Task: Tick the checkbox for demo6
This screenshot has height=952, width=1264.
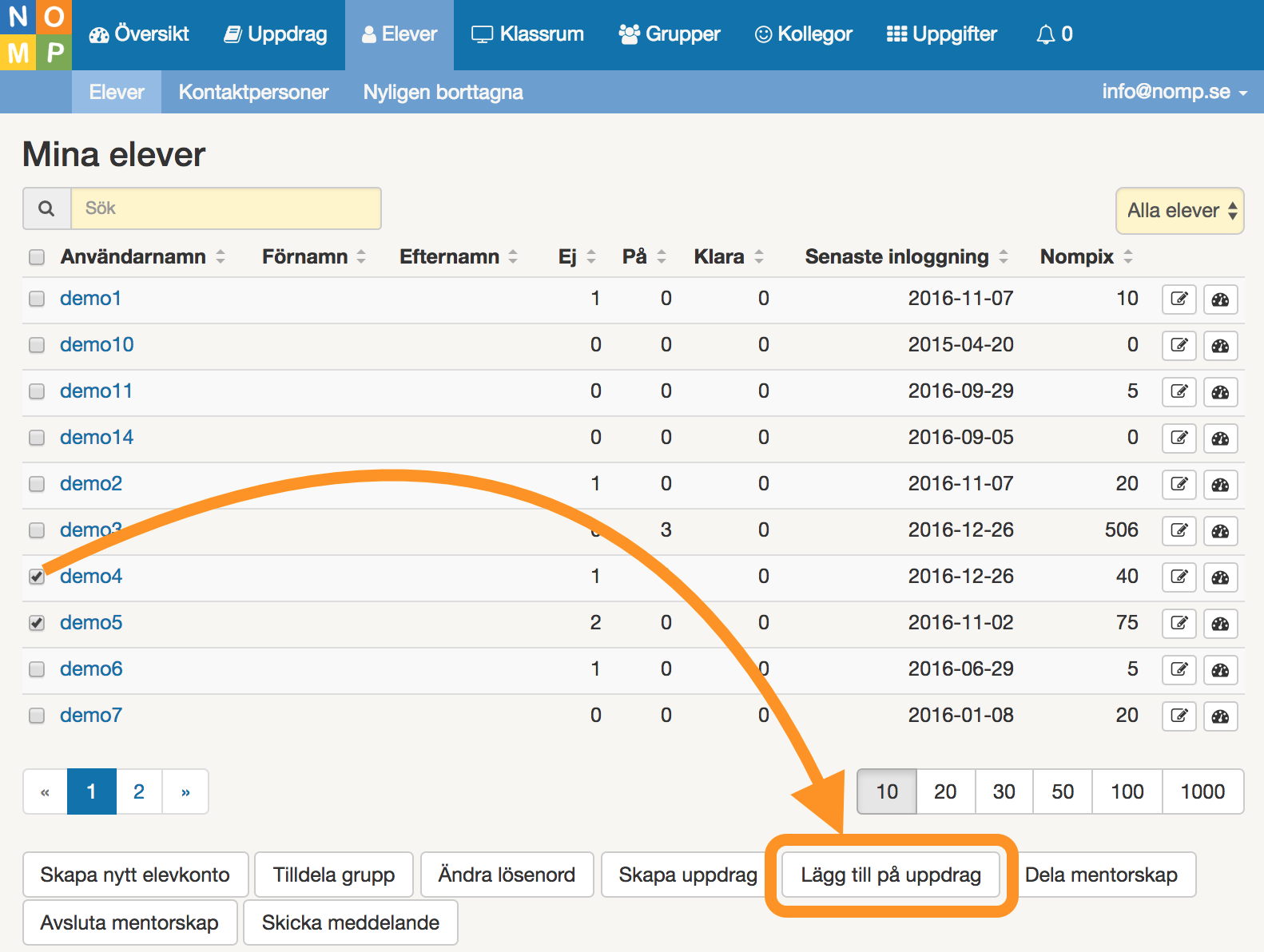Action: pyautogui.click(x=37, y=669)
